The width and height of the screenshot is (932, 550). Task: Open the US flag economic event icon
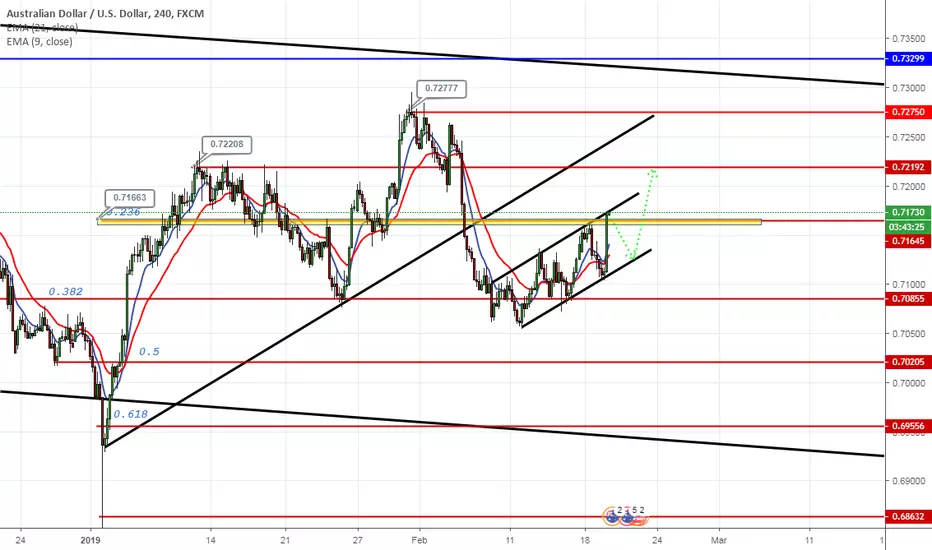[x=640, y=518]
